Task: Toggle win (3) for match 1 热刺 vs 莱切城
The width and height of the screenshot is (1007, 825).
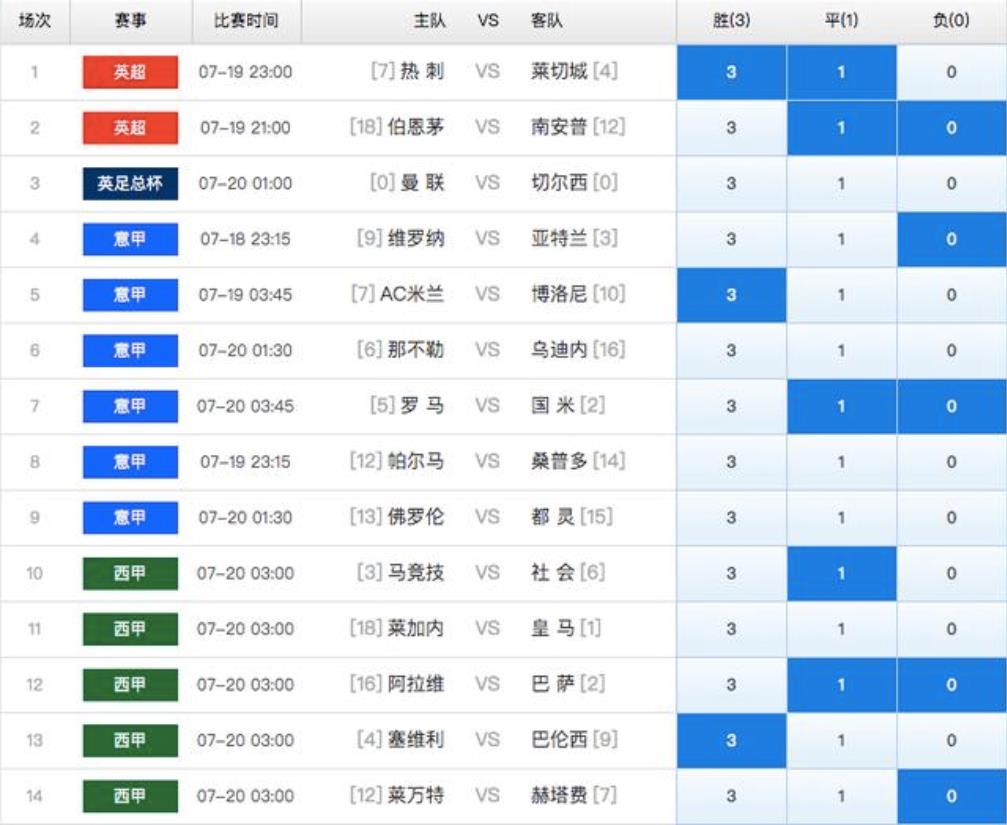Action: pos(731,72)
